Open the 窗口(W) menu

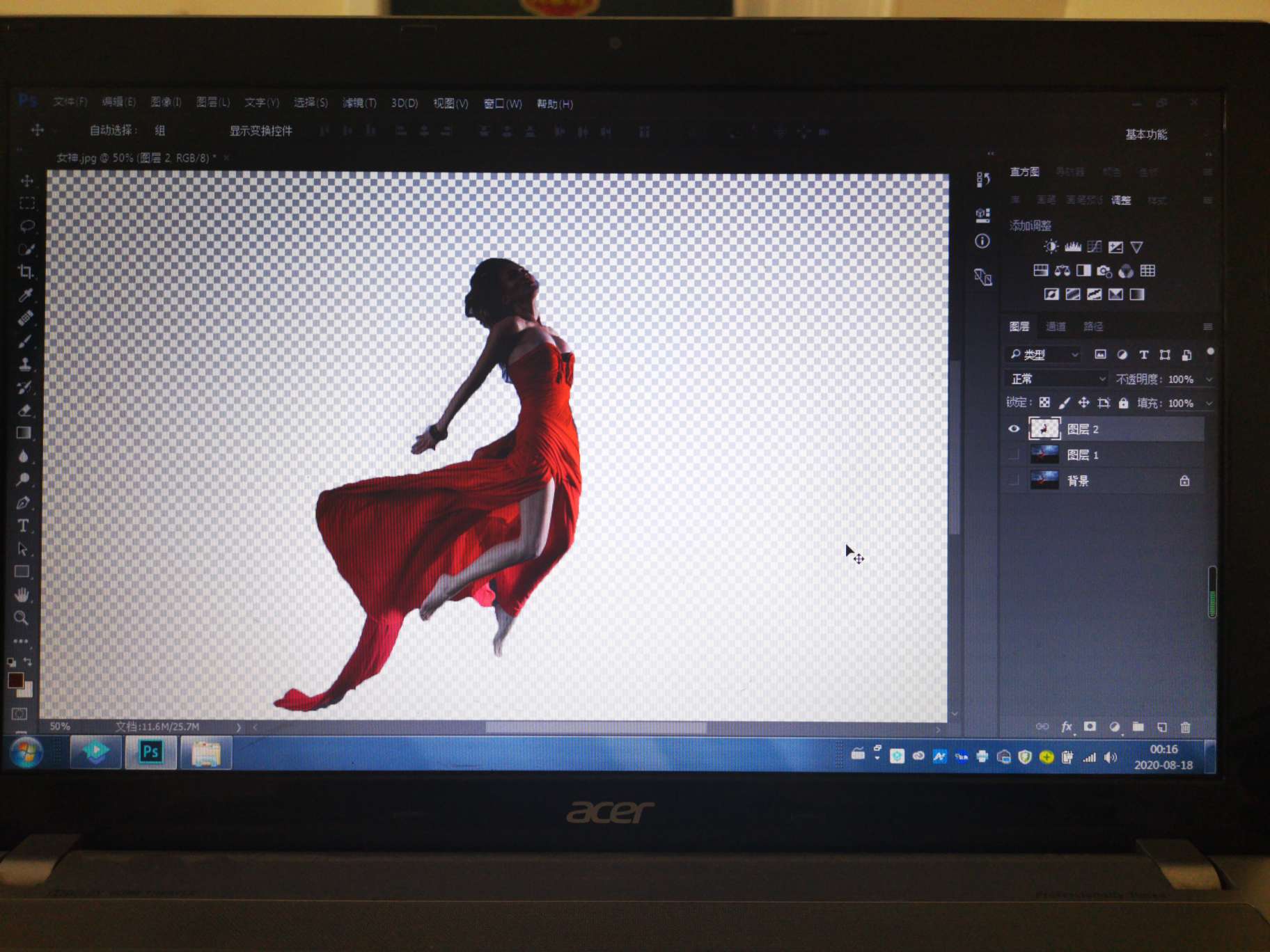click(x=503, y=104)
